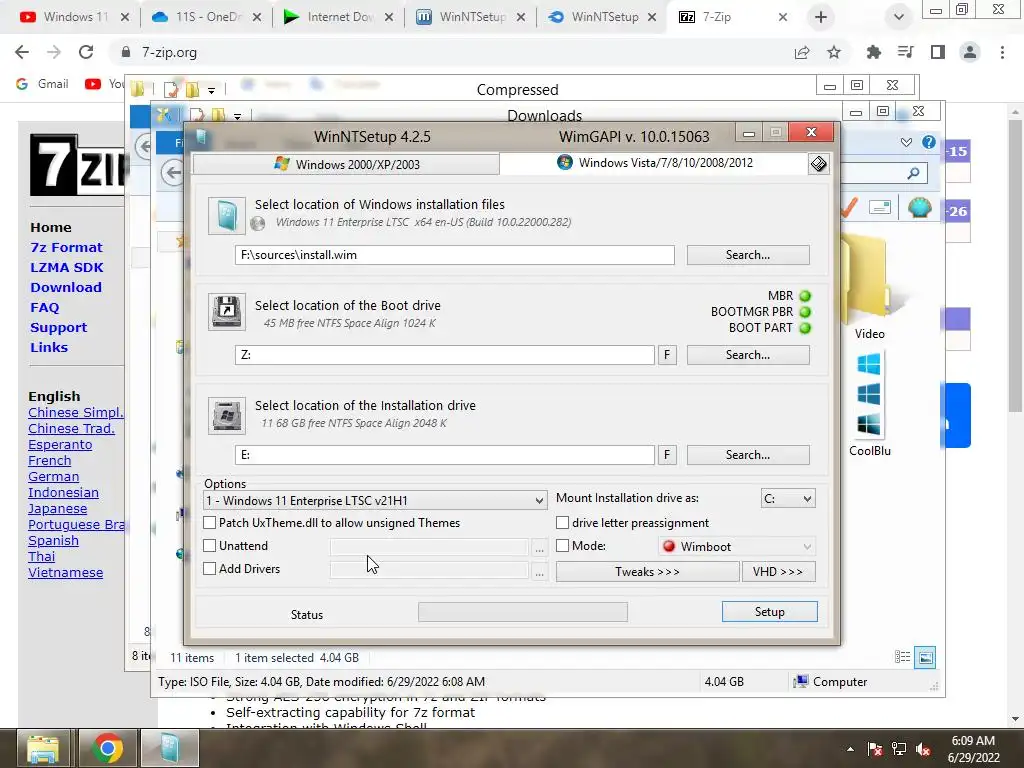Image resolution: width=1024 pixels, height=768 pixels.
Task: Open the WinNTSetup tools diamond icon
Action: coord(818,164)
